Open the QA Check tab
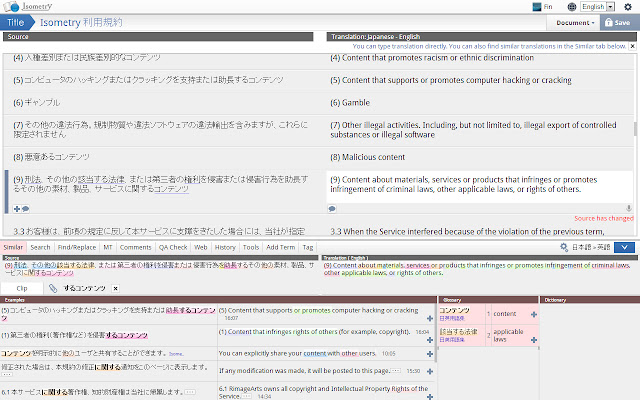 173,247
